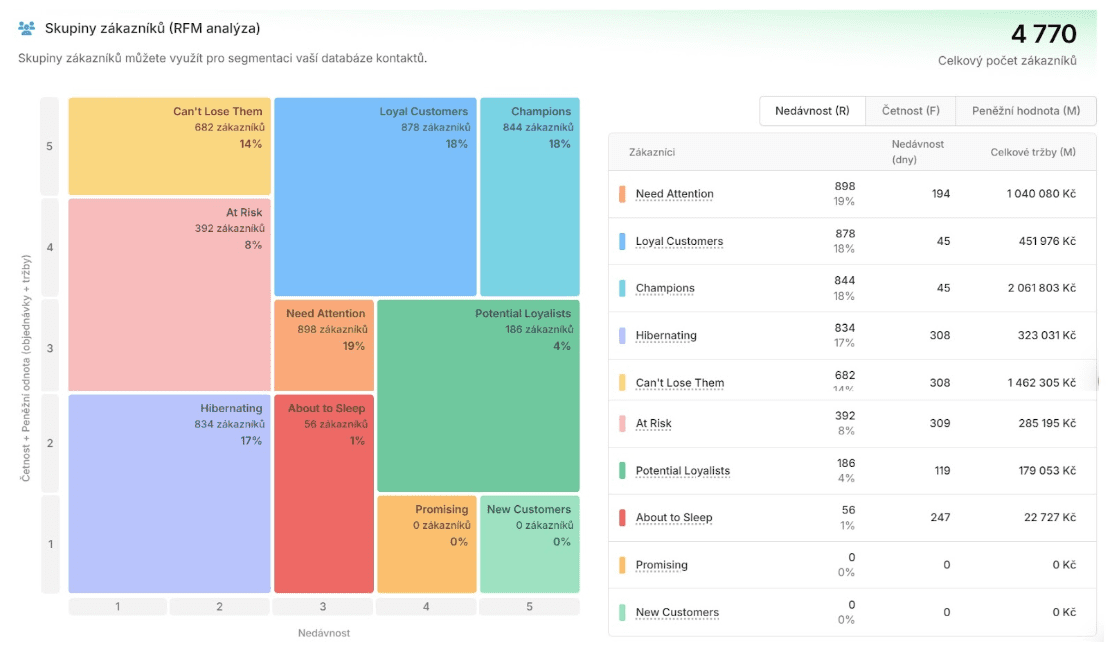The height and width of the screenshot is (655, 1108).
Task: Click the Promising tile in the chart
Action: tap(426, 544)
